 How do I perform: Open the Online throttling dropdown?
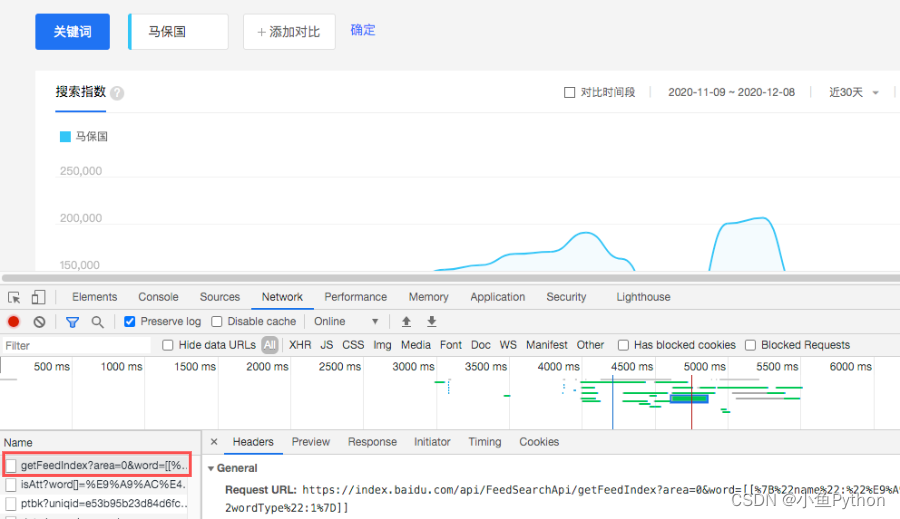tap(346, 322)
